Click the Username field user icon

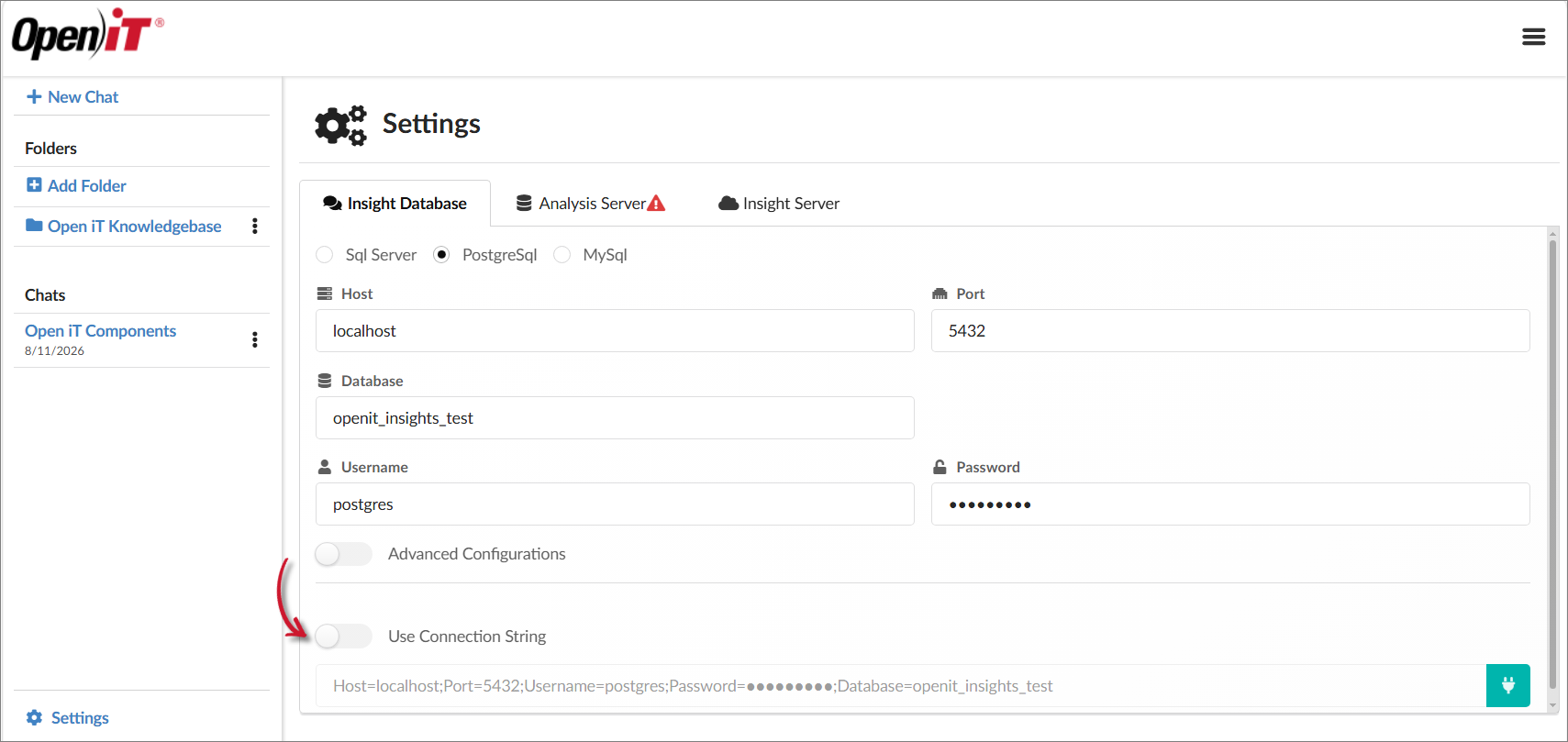(x=324, y=467)
